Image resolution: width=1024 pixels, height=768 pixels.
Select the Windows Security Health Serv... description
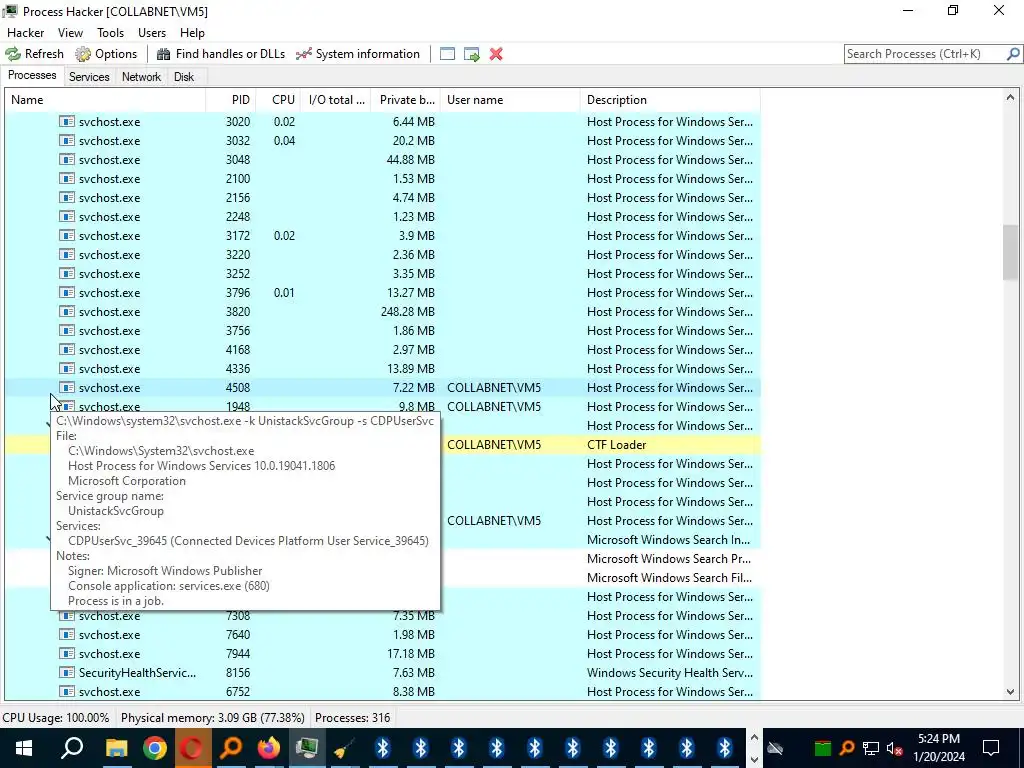(x=669, y=673)
